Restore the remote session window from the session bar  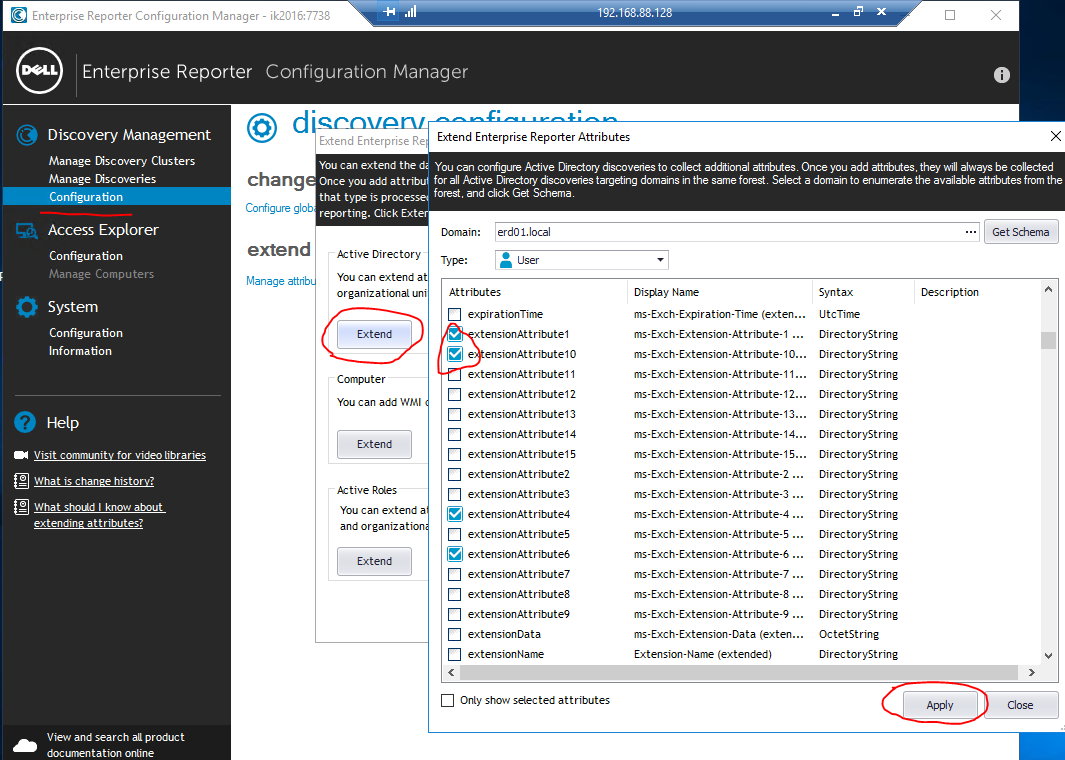pyautogui.click(x=859, y=12)
